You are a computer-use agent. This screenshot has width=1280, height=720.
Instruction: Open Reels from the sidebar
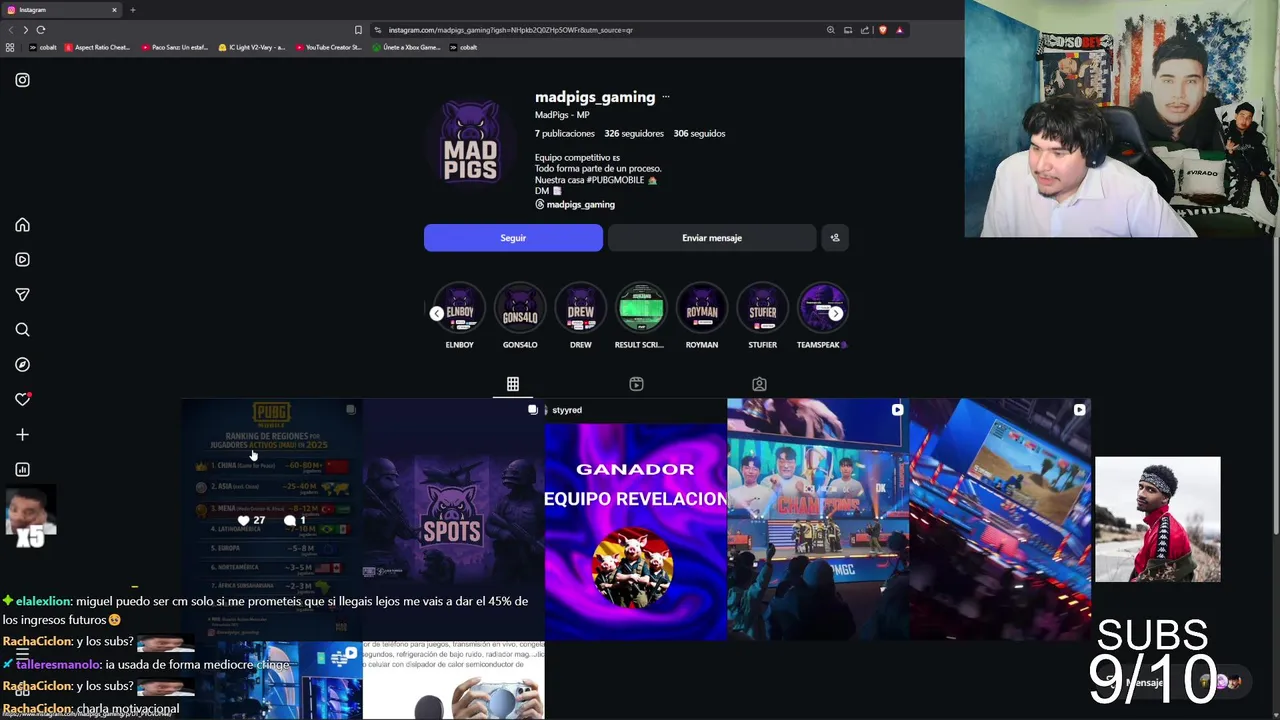click(22, 260)
